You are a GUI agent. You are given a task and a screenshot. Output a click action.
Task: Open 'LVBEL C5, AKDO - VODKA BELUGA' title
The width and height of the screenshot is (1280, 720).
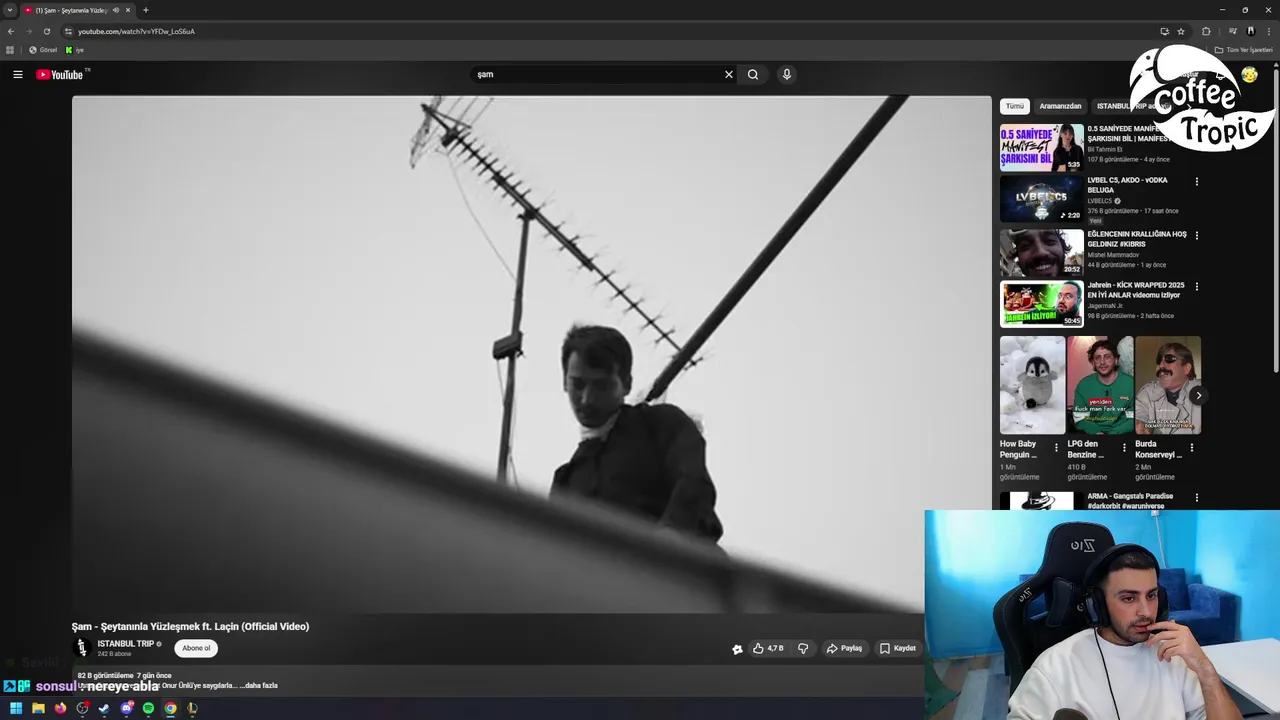coord(1127,185)
